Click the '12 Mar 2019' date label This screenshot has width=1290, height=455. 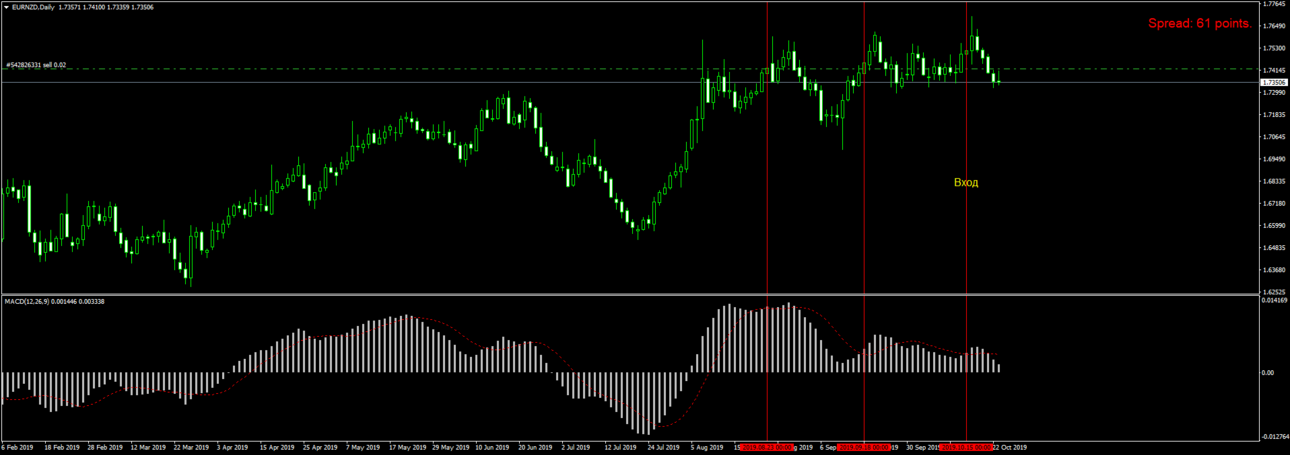[x=147, y=448]
